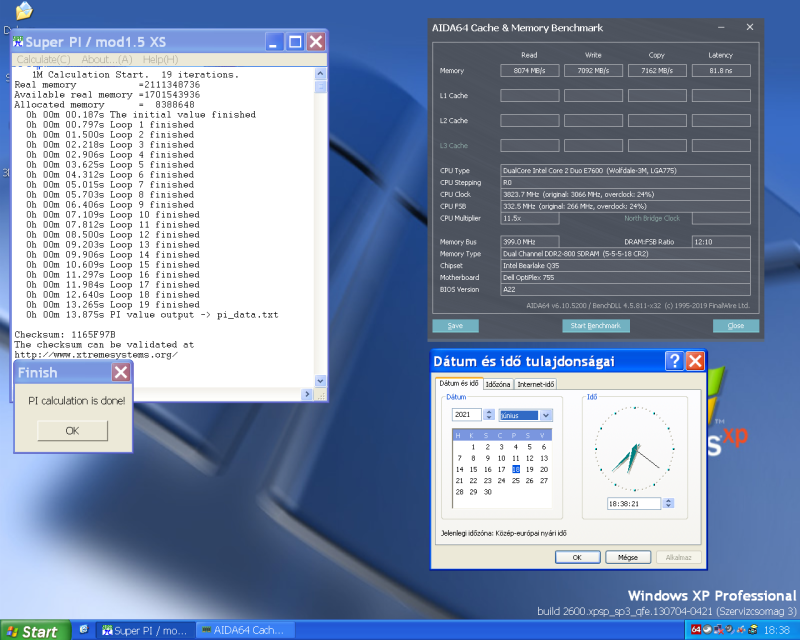Screen dimensions: 800x640
Task: Click the help question mark button in date dialog
Action: [x=674, y=361]
